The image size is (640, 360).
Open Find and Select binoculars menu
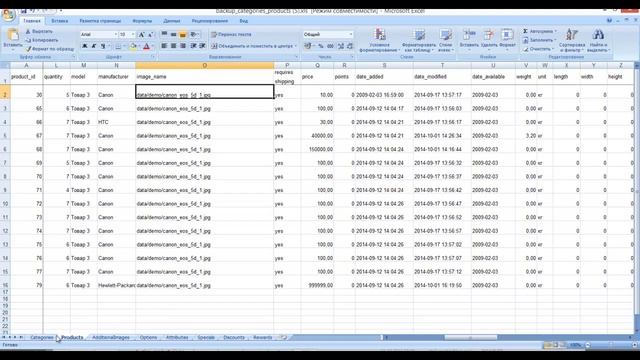[598, 40]
